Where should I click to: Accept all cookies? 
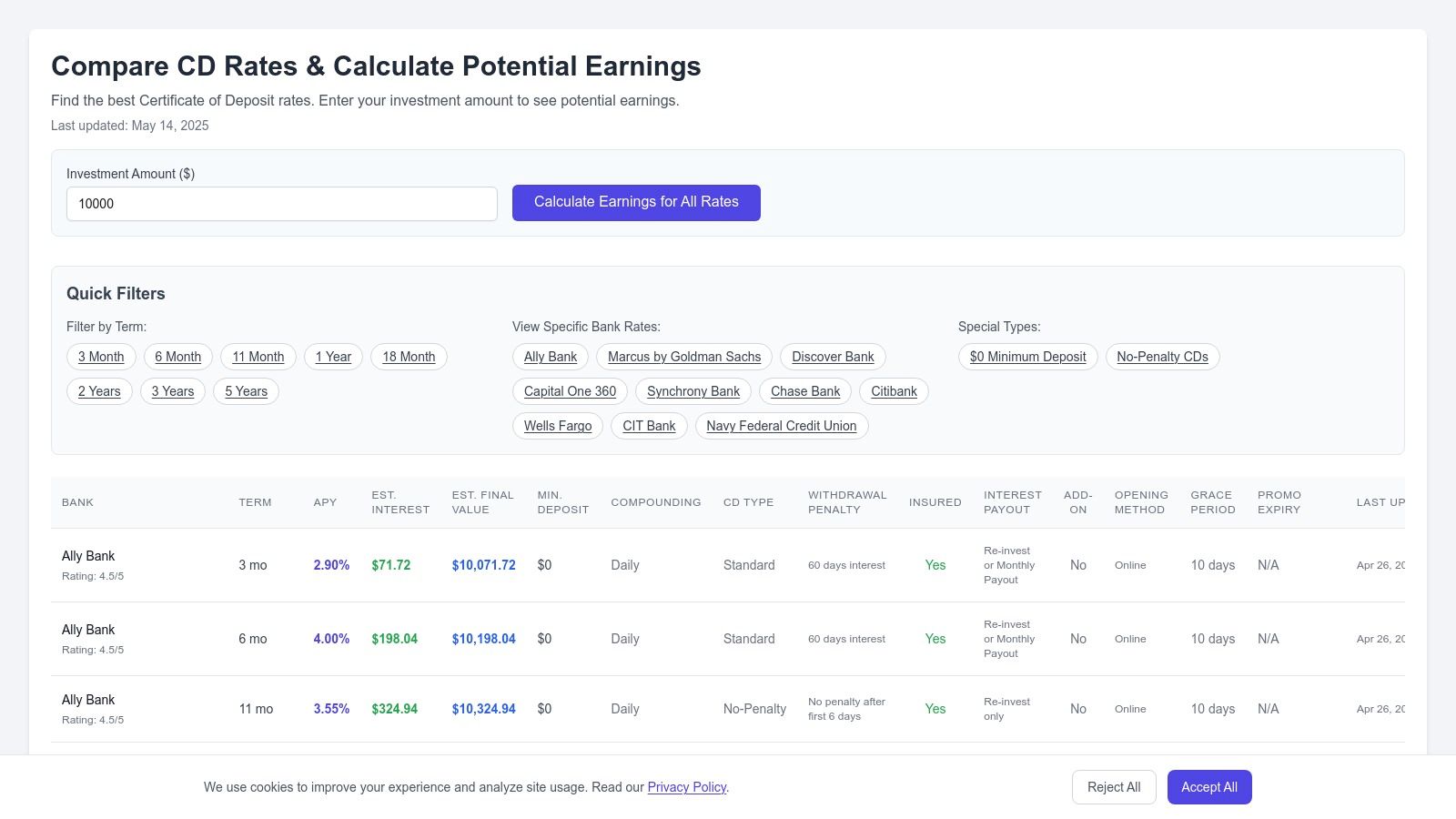[1209, 787]
